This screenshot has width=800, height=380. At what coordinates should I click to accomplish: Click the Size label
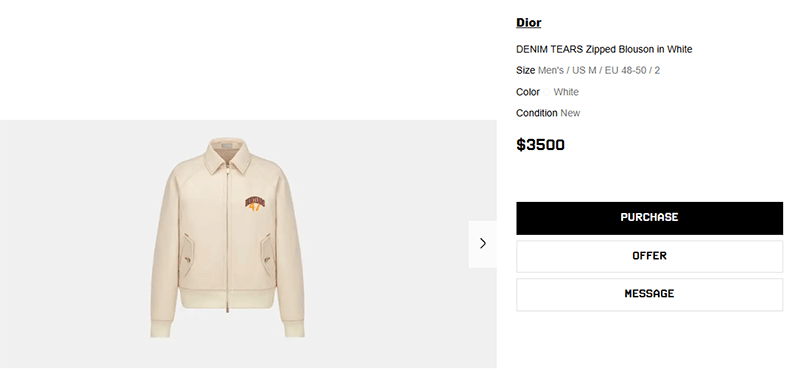[526, 70]
